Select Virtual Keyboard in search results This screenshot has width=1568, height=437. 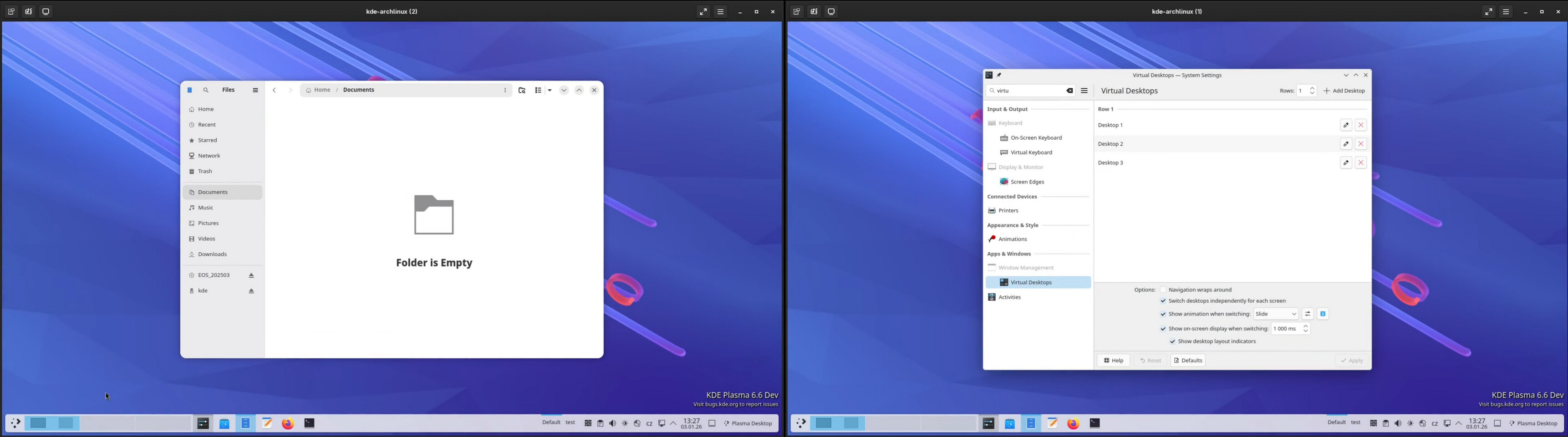coord(1031,152)
